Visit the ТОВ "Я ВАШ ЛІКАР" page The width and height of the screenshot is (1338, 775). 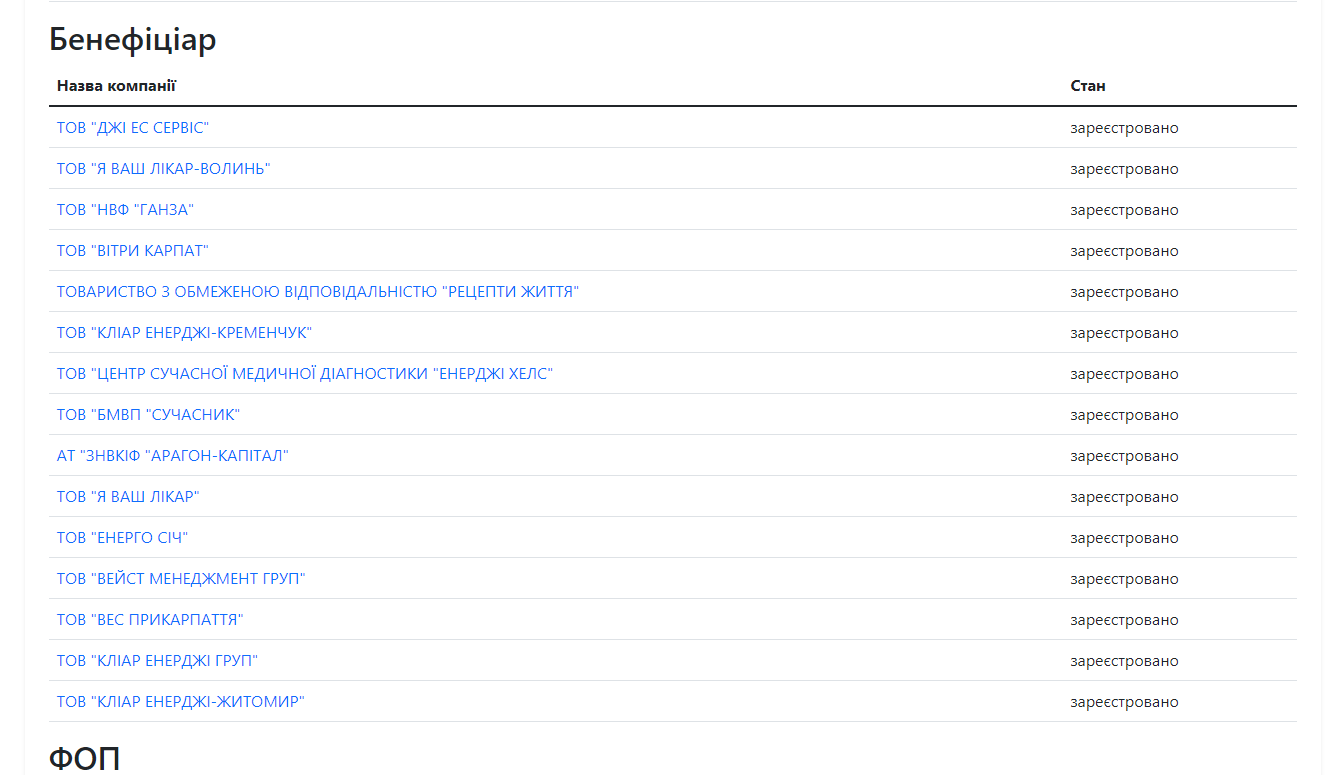(x=128, y=497)
